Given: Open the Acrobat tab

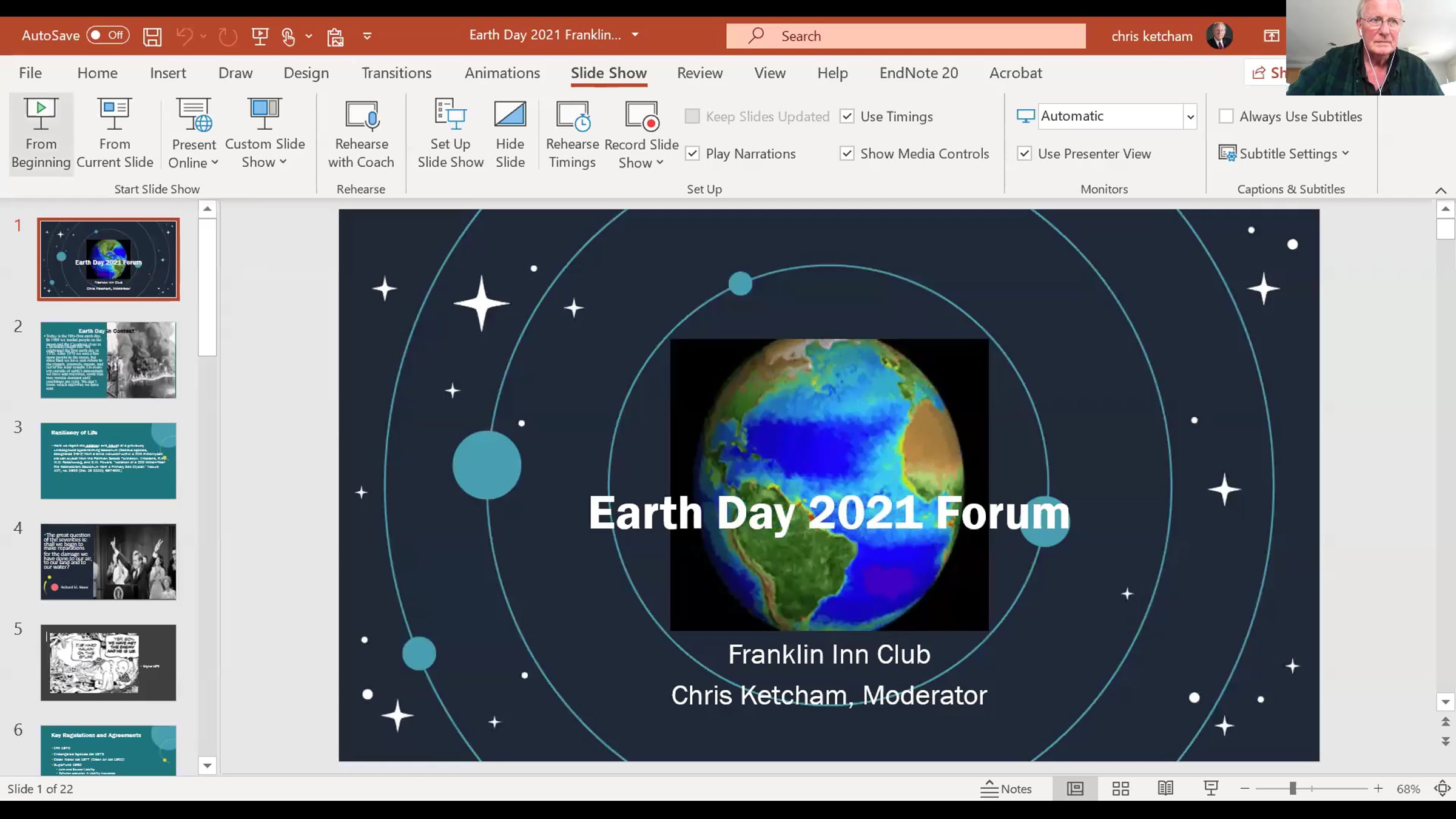Looking at the screenshot, I should pos(1016,73).
